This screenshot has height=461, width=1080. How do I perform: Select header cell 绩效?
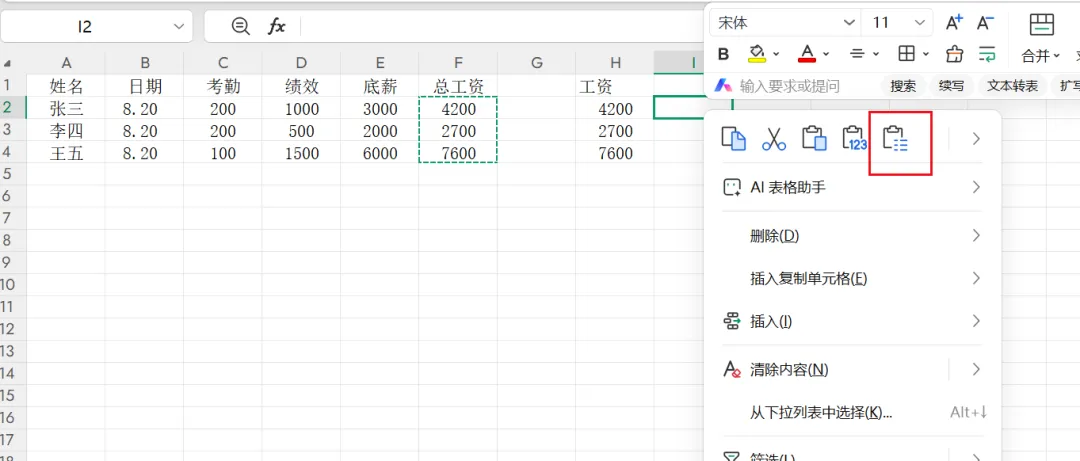[x=301, y=86]
